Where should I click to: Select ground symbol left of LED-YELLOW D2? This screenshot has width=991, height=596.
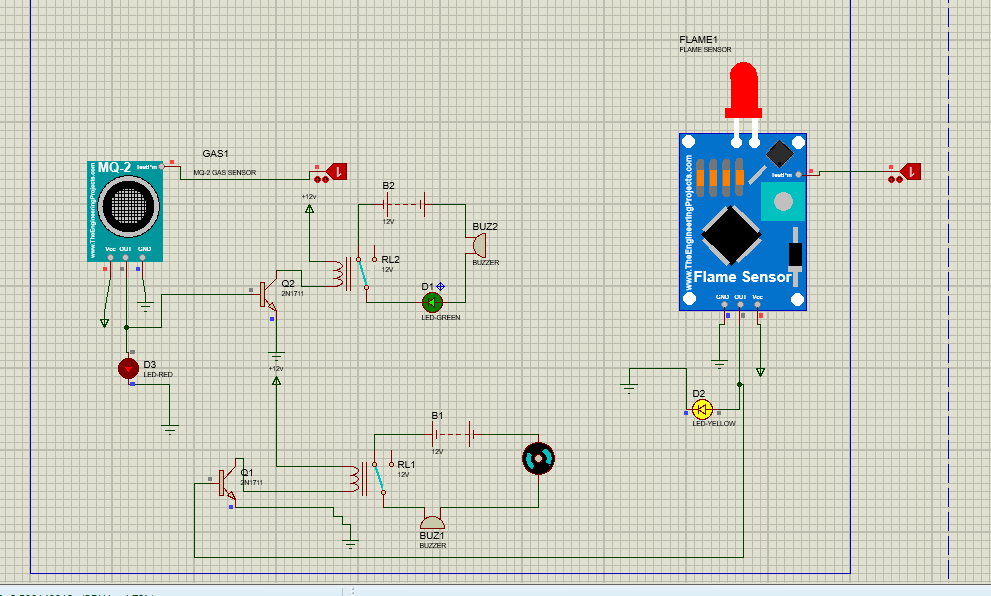(629, 388)
